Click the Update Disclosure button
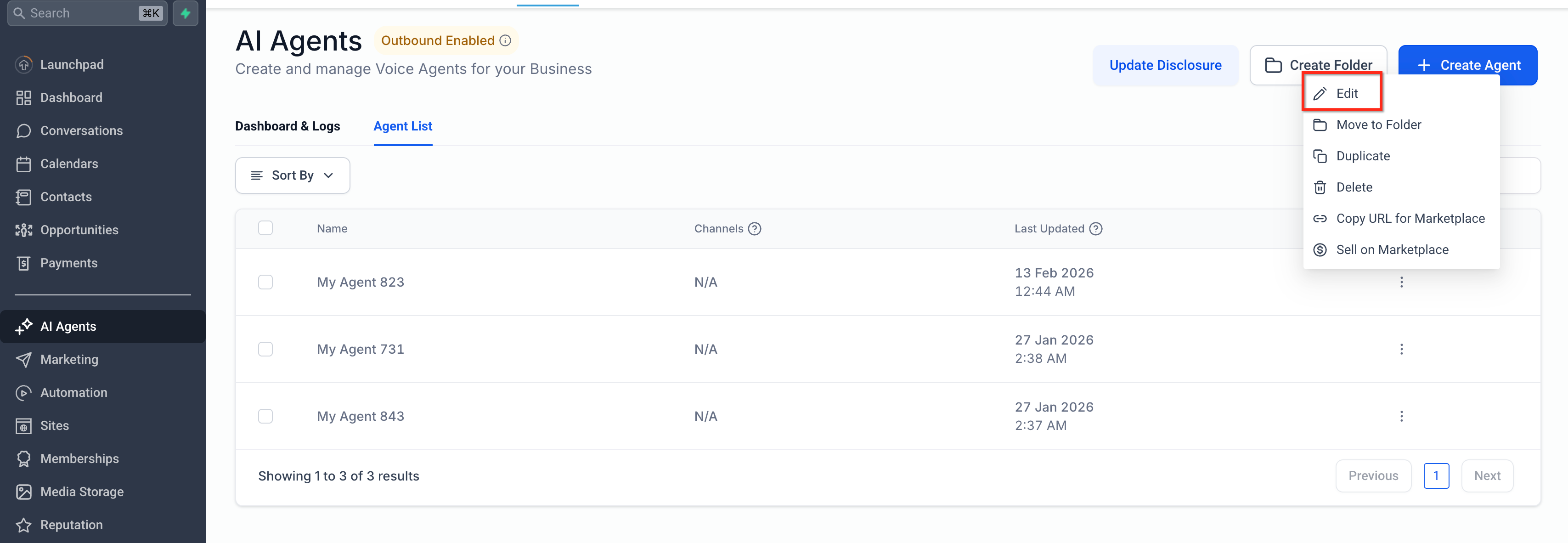 tap(1164, 65)
